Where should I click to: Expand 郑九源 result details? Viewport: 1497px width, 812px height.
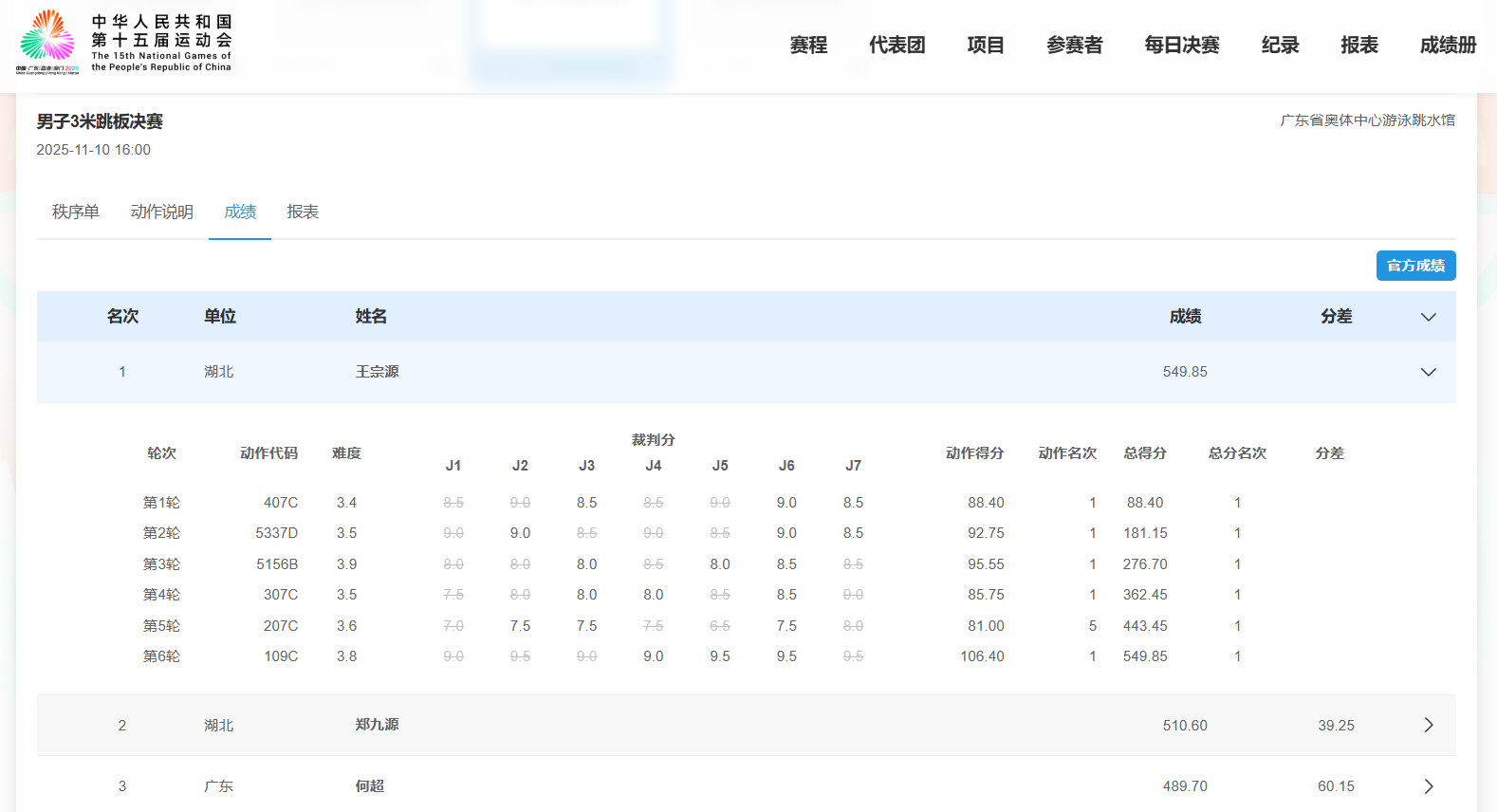pyautogui.click(x=1428, y=725)
